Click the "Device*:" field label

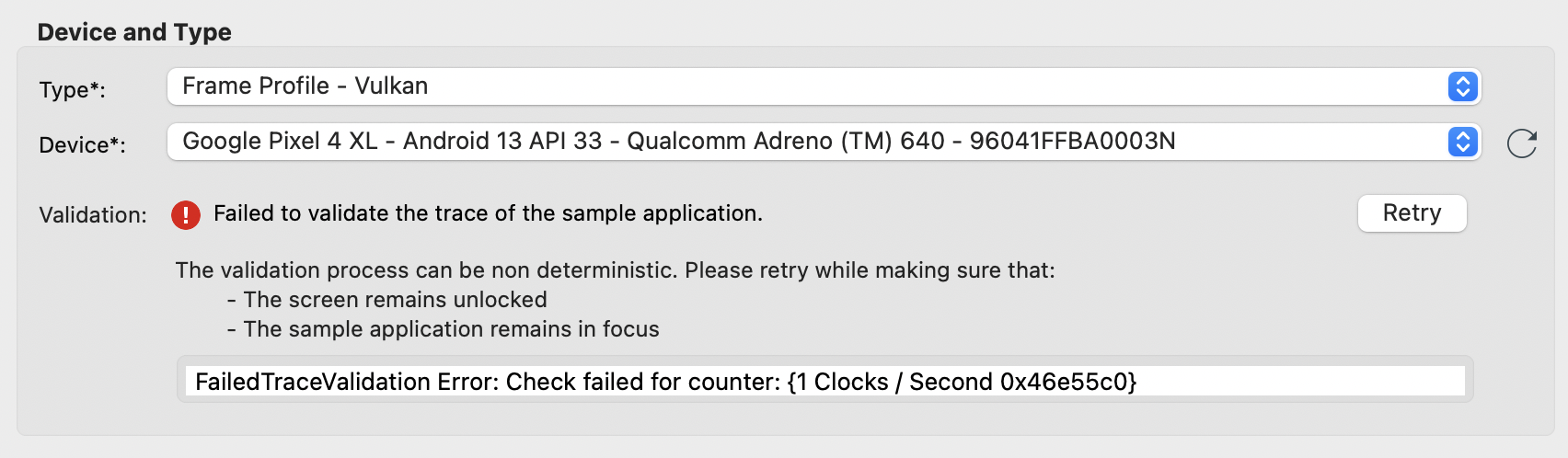(82, 145)
